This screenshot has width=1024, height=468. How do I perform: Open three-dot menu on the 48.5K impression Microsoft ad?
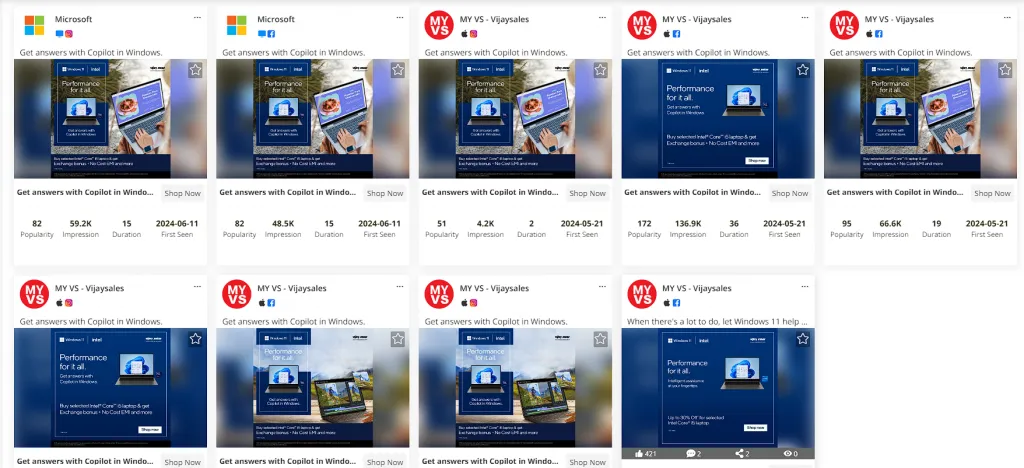399,17
